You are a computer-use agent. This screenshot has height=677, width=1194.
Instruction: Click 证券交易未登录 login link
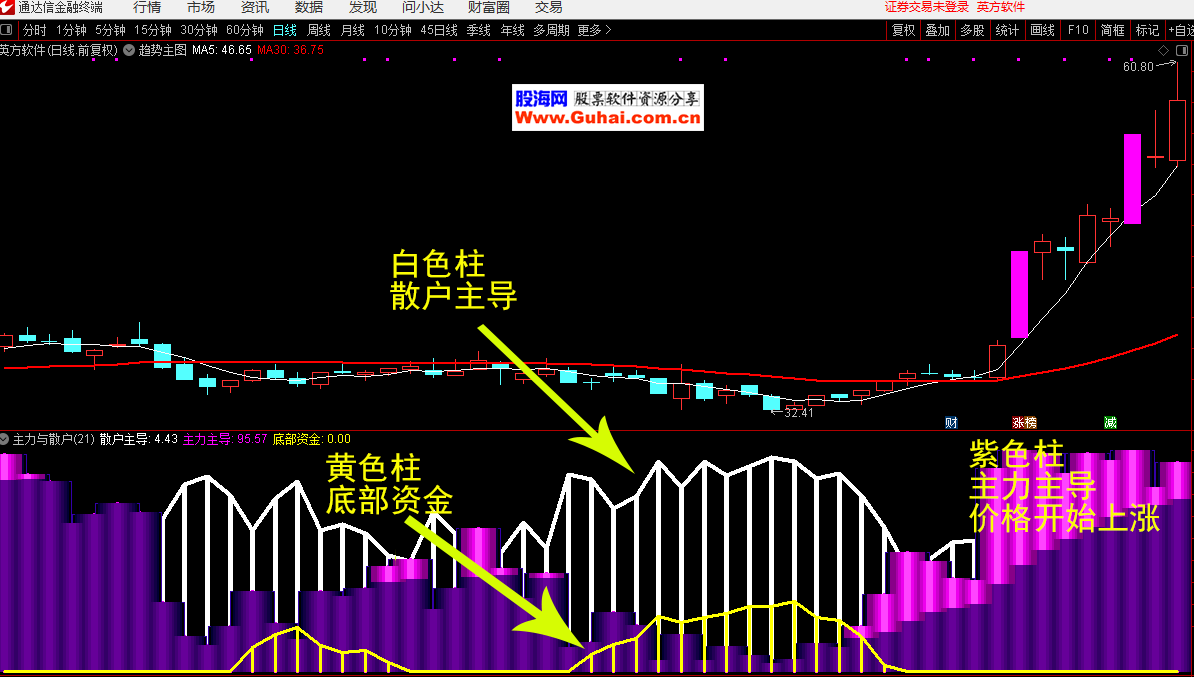point(927,8)
